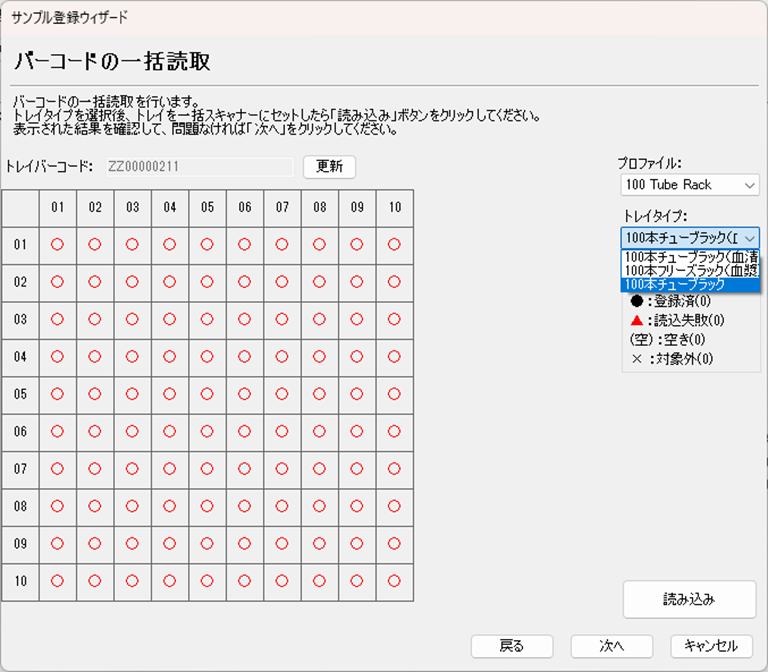768x672 pixels.
Task: Select the circle at row 01, column 10
Action: pyautogui.click(x=394, y=244)
